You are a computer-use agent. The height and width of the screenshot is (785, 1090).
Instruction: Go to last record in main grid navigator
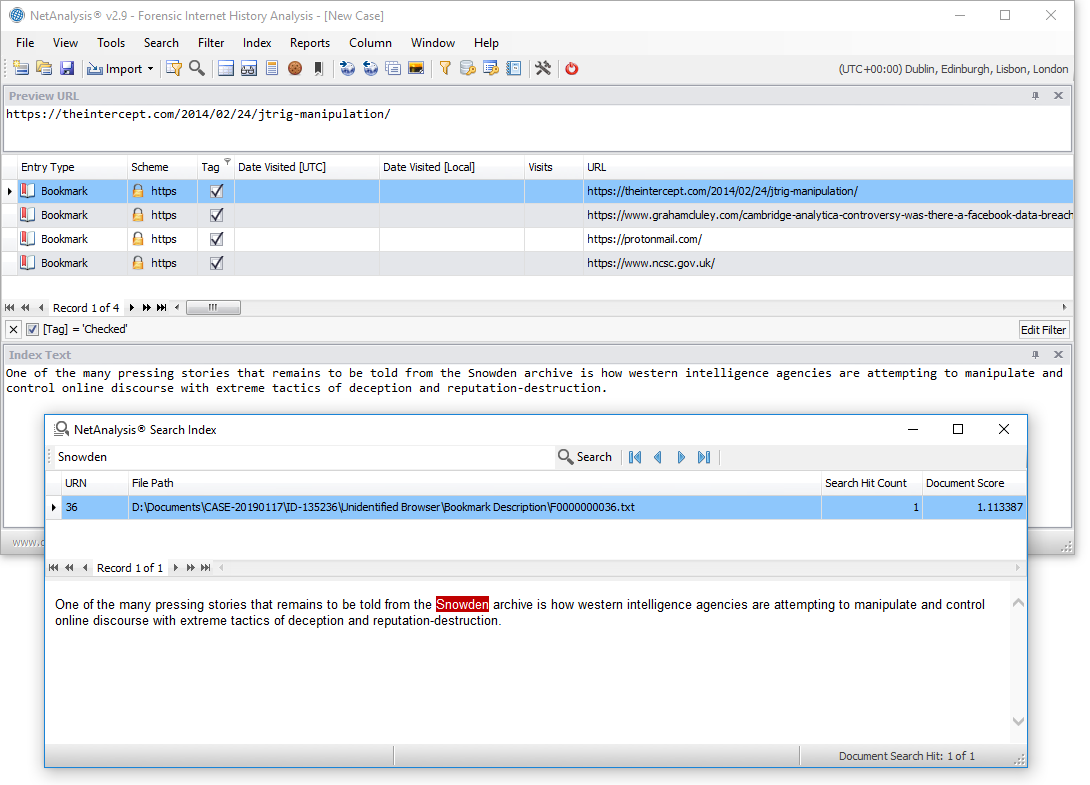point(161,307)
